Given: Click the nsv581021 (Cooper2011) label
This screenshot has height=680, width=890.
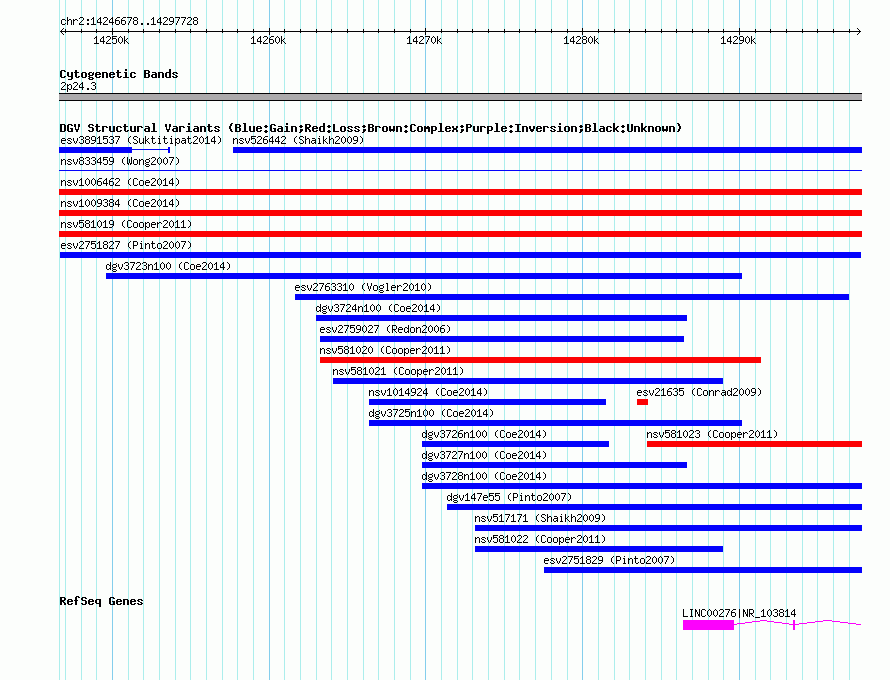Looking at the screenshot, I should pyautogui.click(x=398, y=371).
